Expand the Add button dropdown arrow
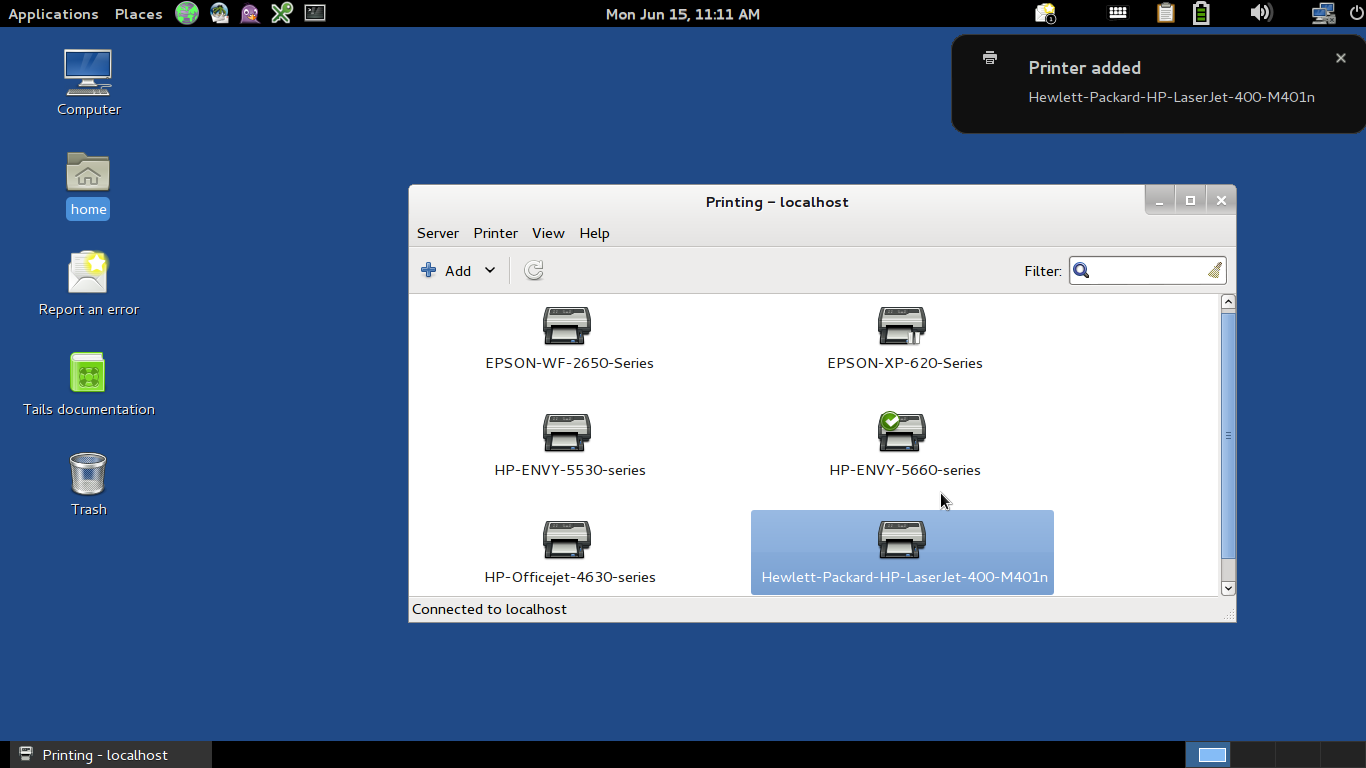 [490, 270]
